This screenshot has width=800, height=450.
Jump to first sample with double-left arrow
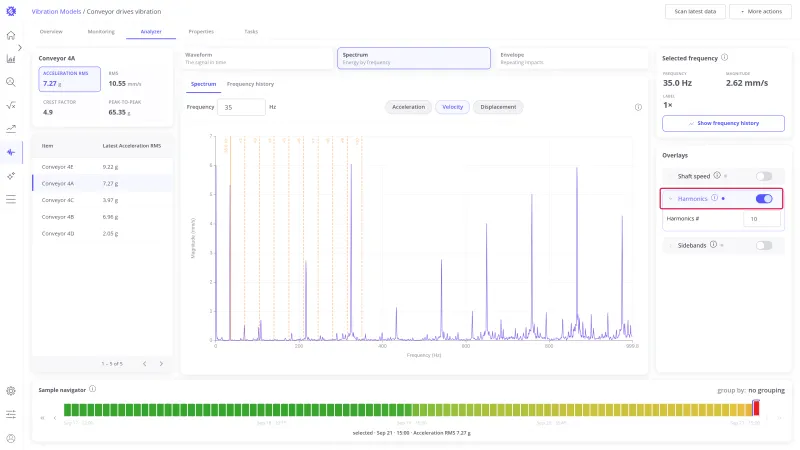42,418
